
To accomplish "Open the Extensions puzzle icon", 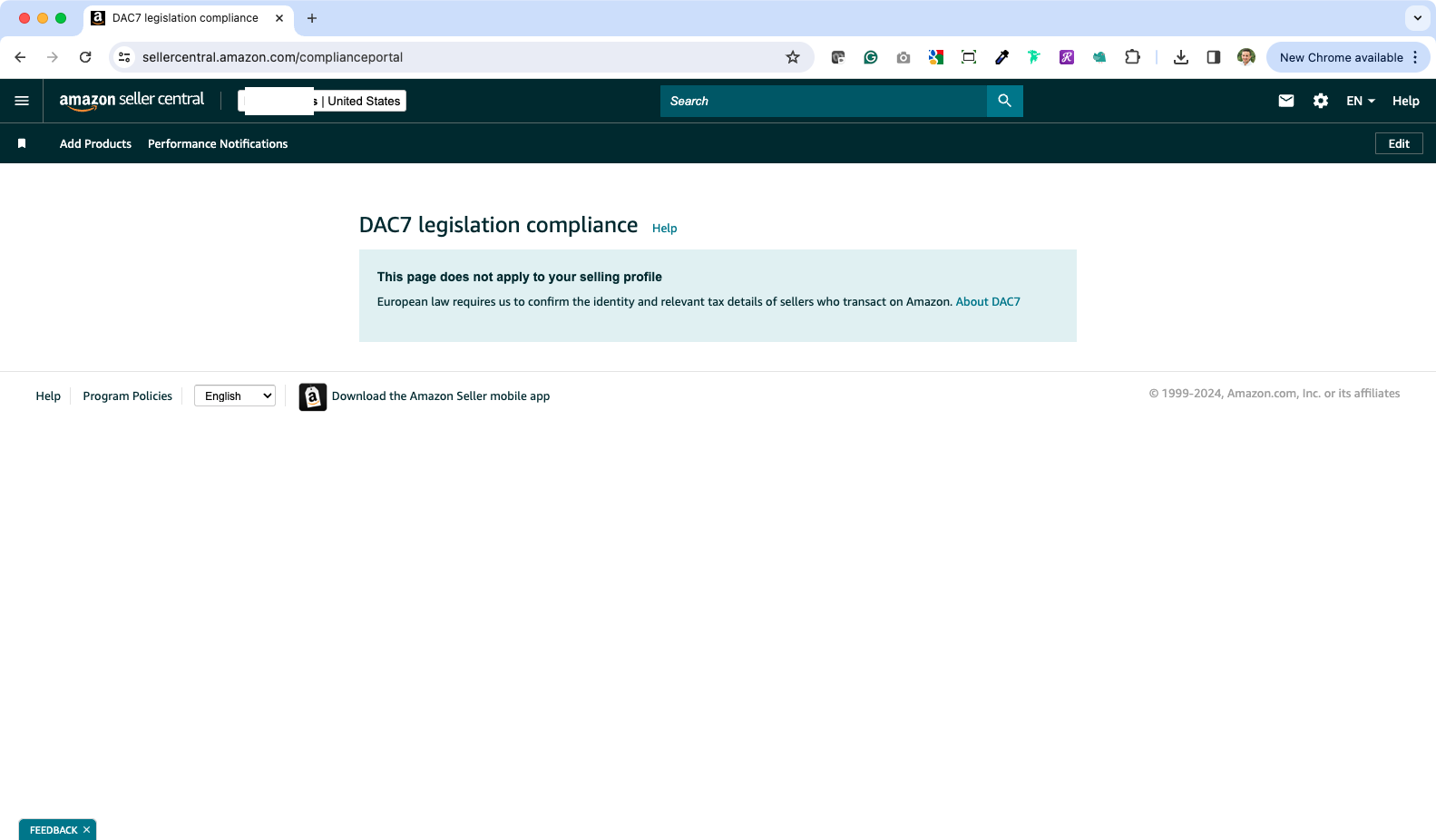I will tap(1132, 57).
